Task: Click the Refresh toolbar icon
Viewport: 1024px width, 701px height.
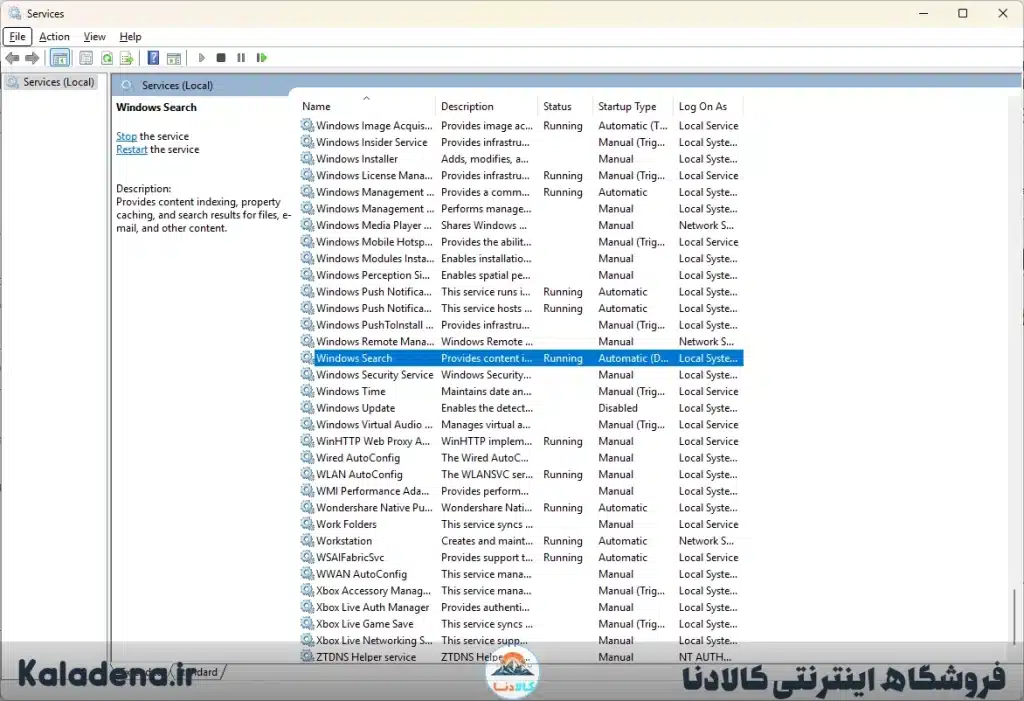Action: 106,58
